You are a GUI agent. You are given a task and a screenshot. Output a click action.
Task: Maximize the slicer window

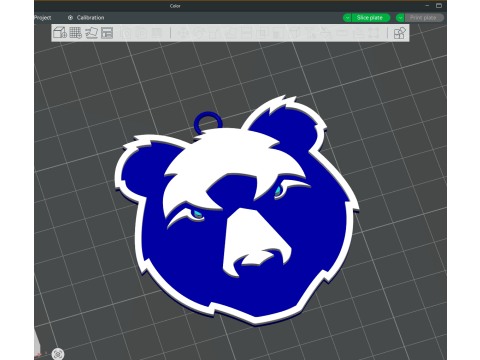click(439, 6)
